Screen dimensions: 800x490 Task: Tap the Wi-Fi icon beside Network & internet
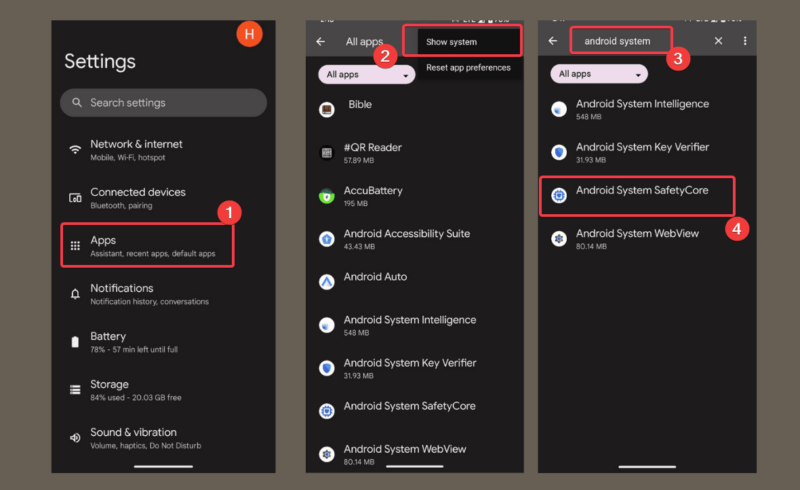tap(75, 150)
